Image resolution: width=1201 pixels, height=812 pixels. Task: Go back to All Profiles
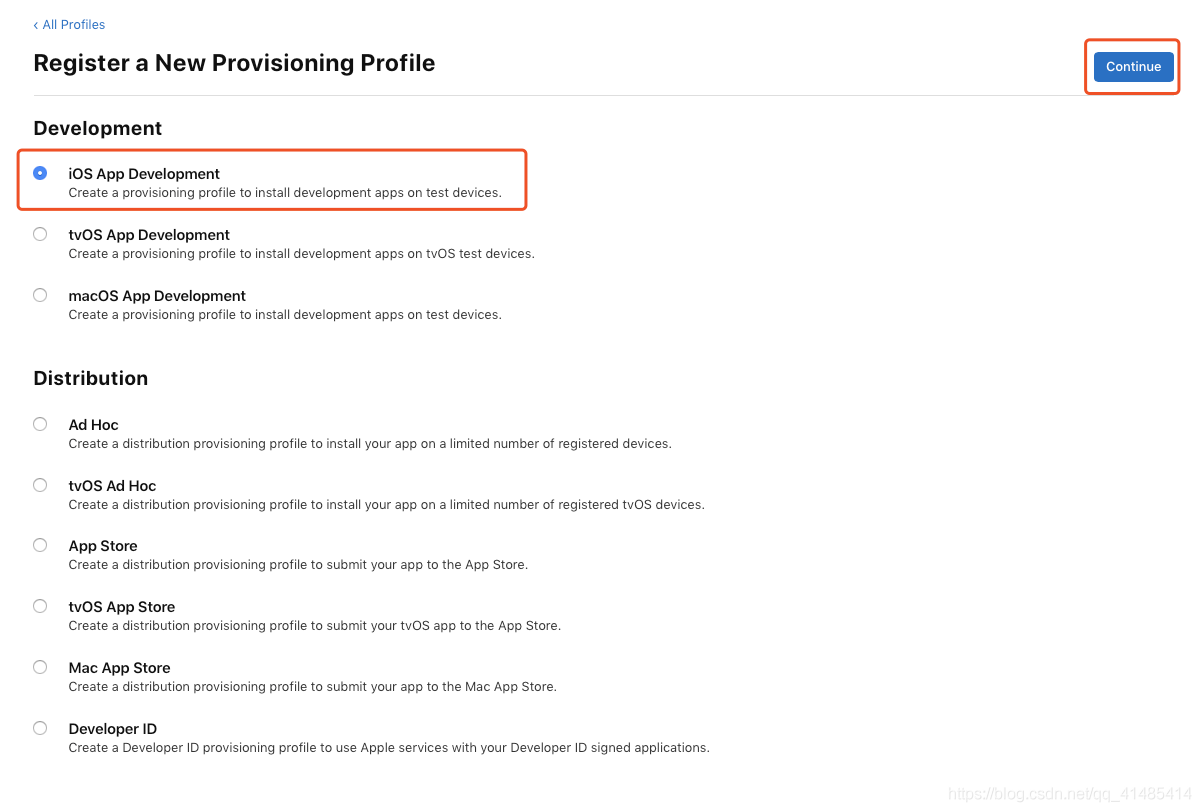pyautogui.click(x=69, y=24)
